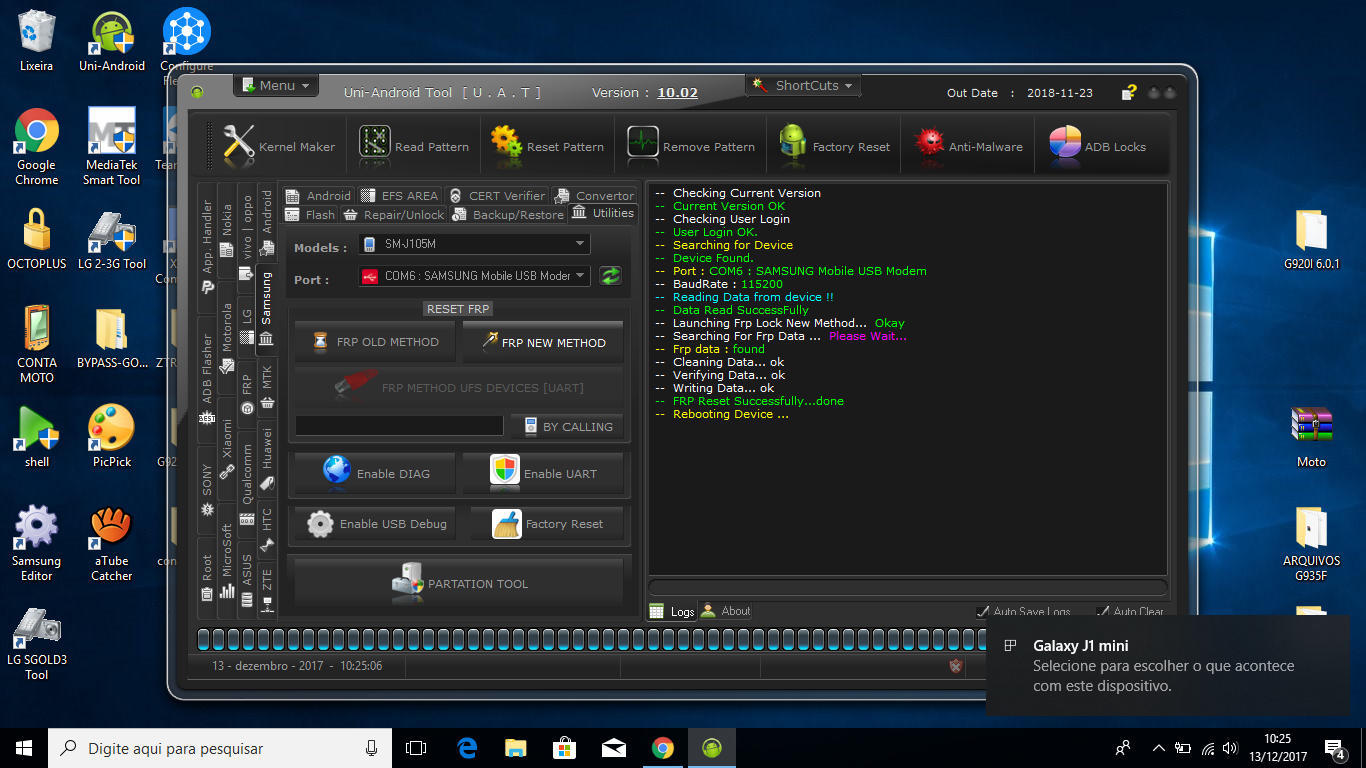Open the Kernel Maker tool
Image resolution: width=1366 pixels, height=768 pixels.
tap(279, 146)
